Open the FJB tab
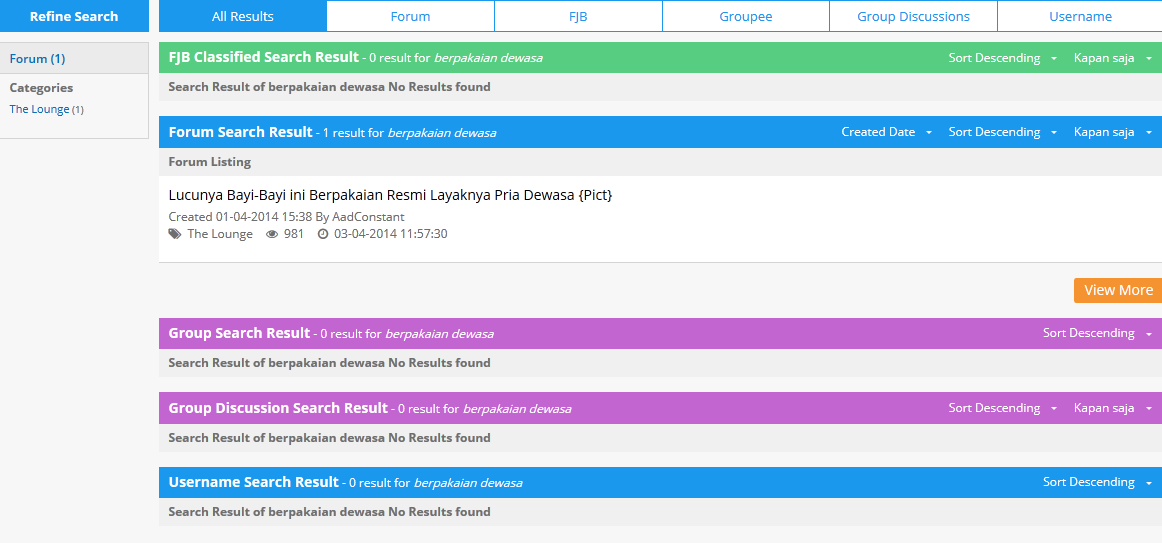The image size is (1162, 543). [x=578, y=16]
